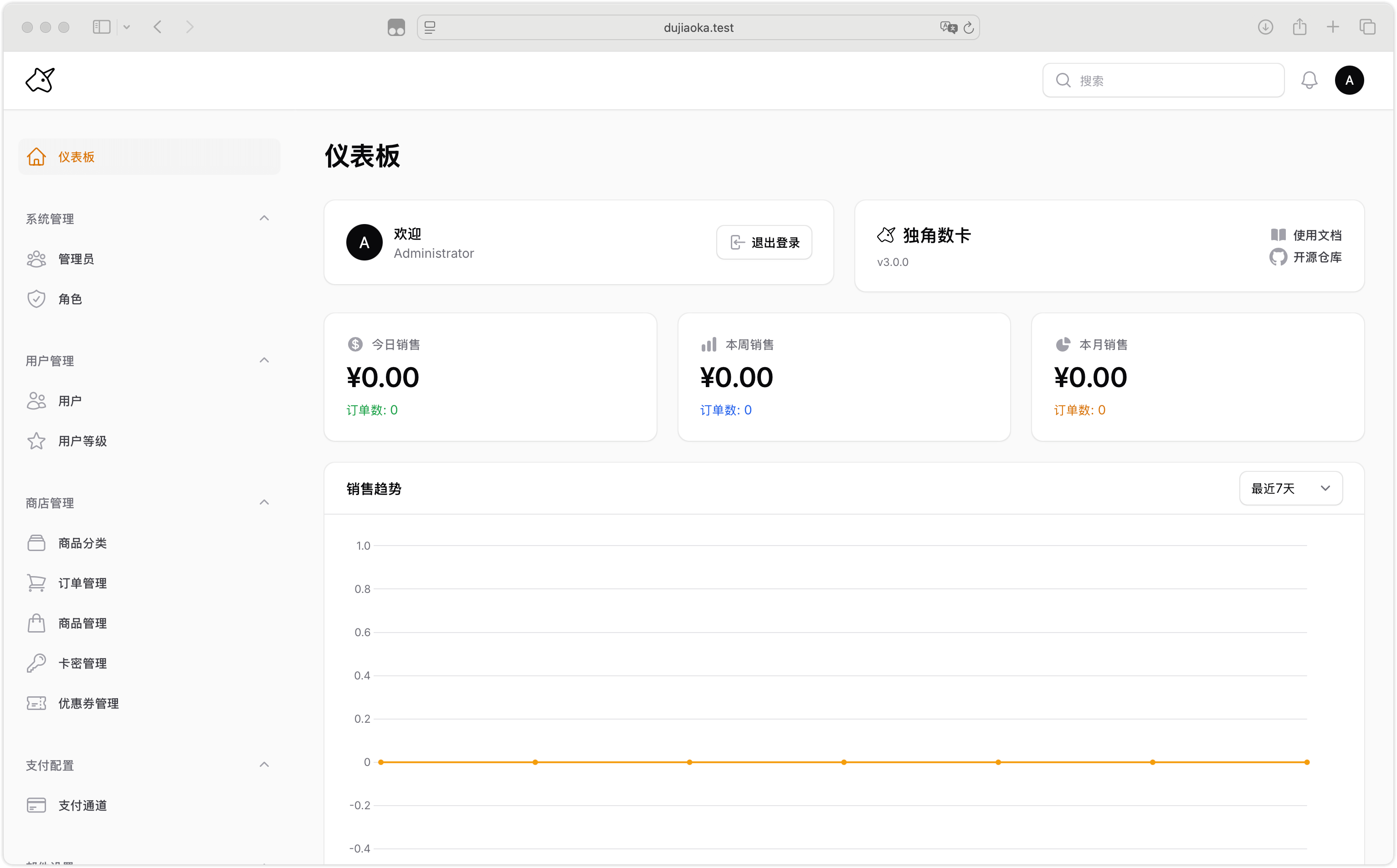1397x868 pixels.
Task: Collapse the 支付配置 section
Action: [264, 765]
